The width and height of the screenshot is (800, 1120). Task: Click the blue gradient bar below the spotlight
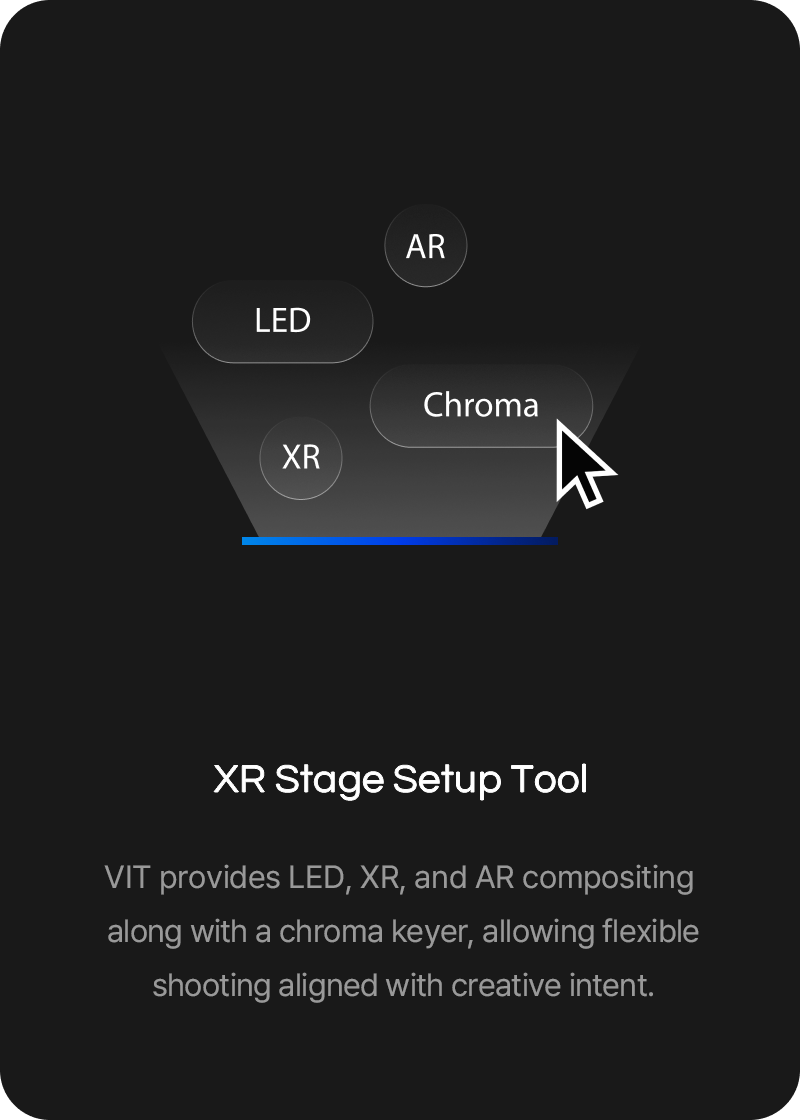400,541
